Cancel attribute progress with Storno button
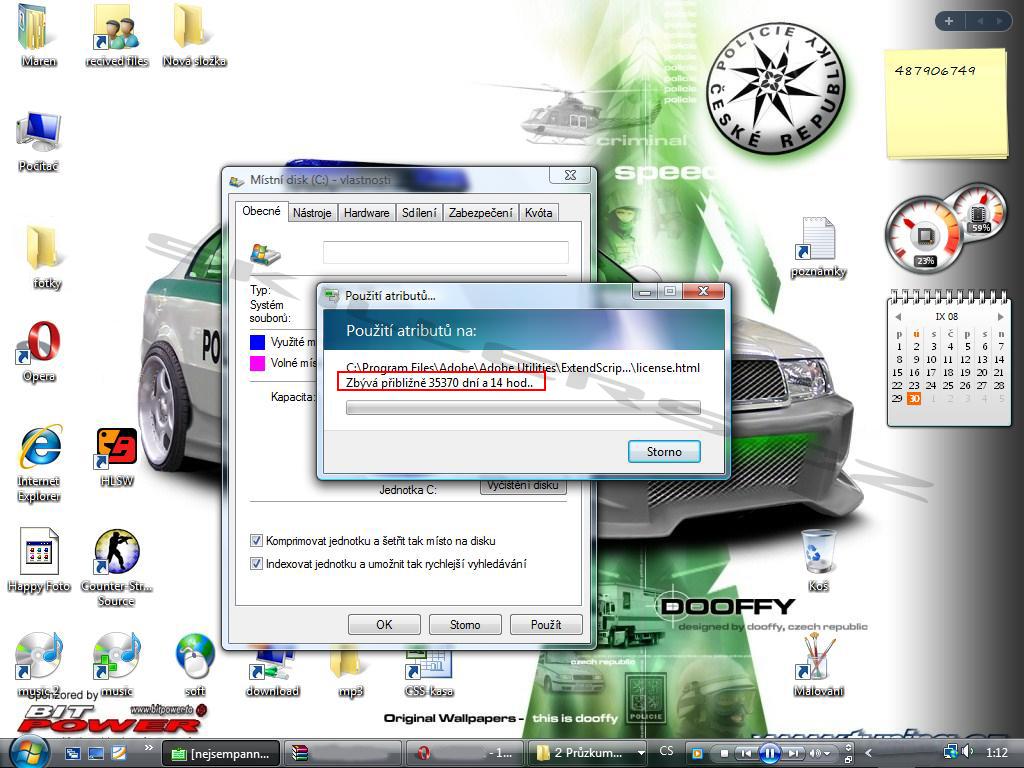 tap(664, 452)
